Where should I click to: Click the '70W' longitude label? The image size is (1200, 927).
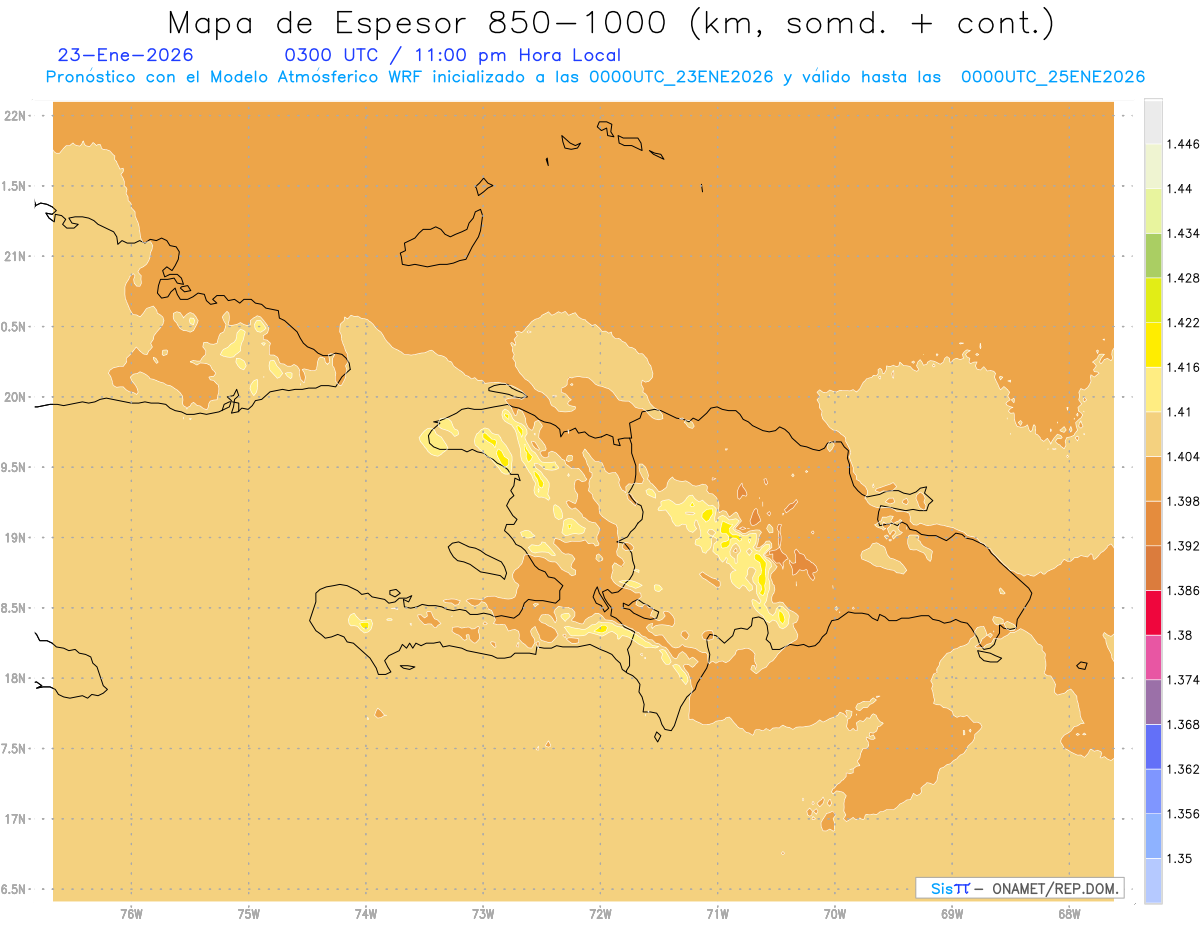[x=835, y=914]
